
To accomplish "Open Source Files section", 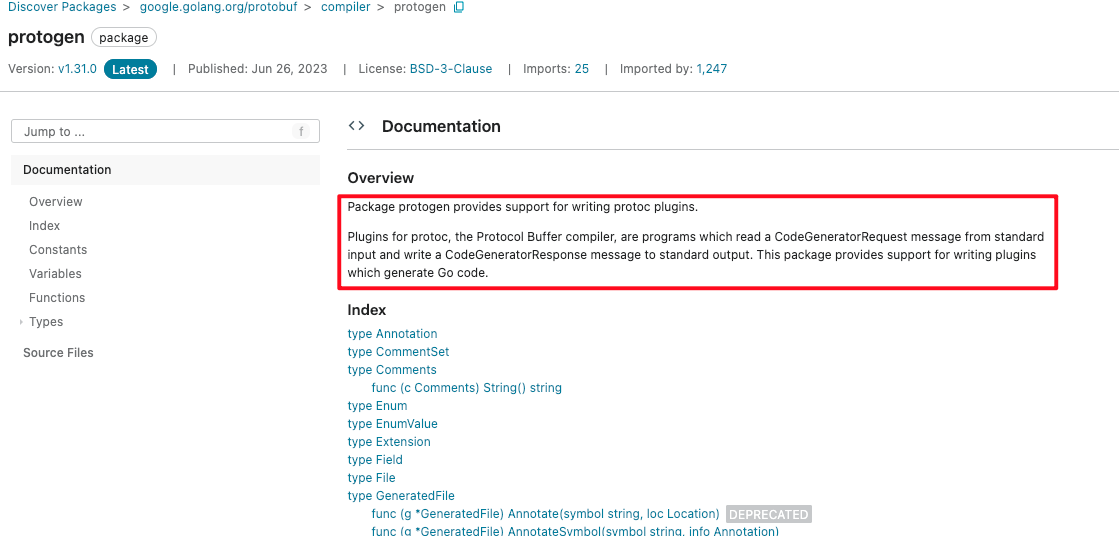I will click(58, 353).
